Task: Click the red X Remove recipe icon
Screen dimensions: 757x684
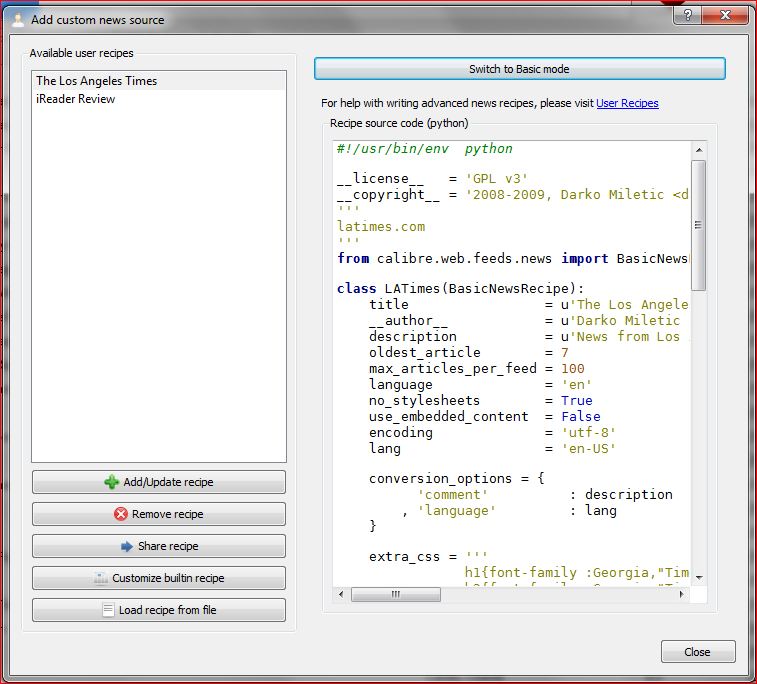Action: point(121,514)
